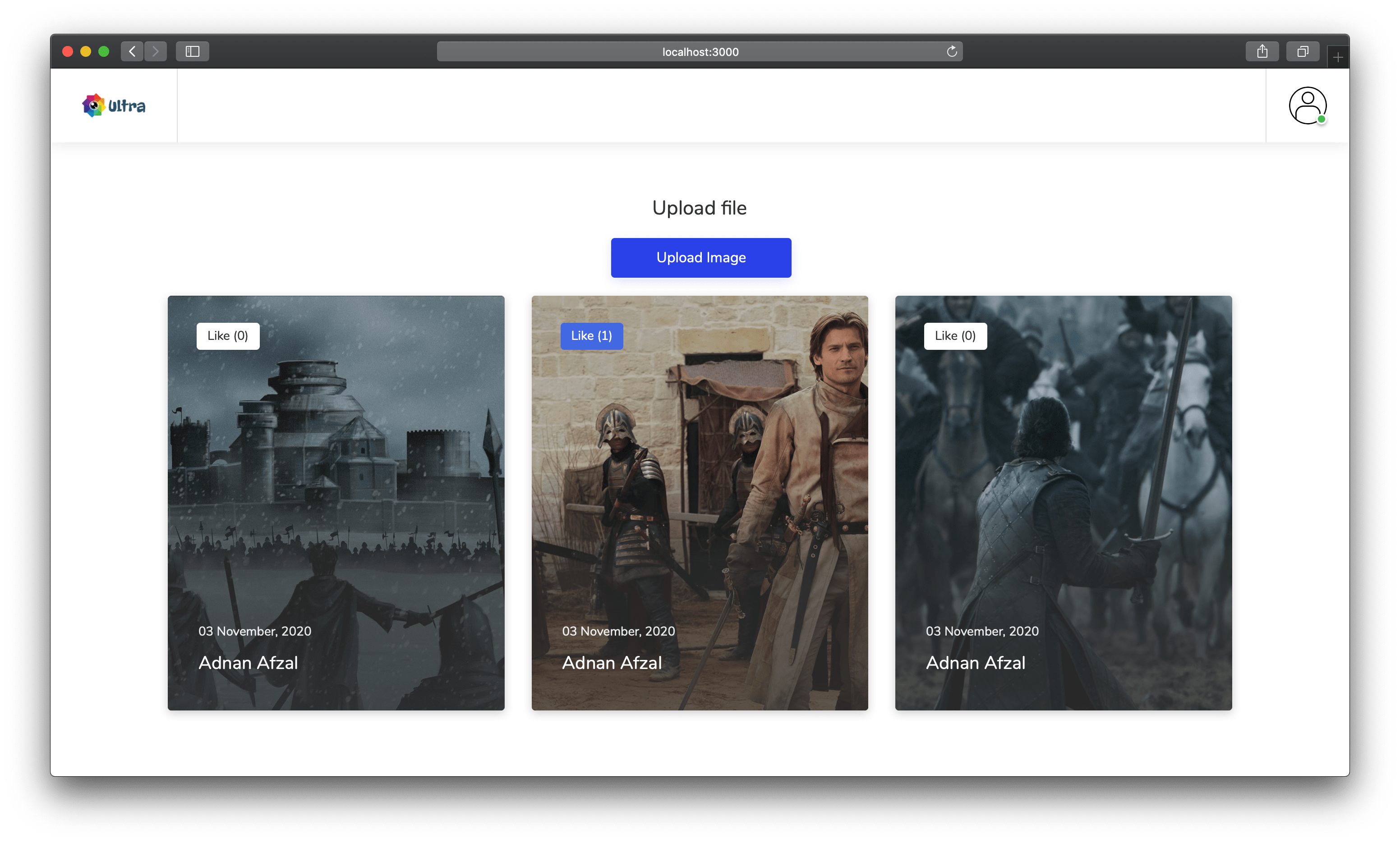The height and width of the screenshot is (843, 1400).
Task: Add a new tab with the plus icon
Action: 1338,57
